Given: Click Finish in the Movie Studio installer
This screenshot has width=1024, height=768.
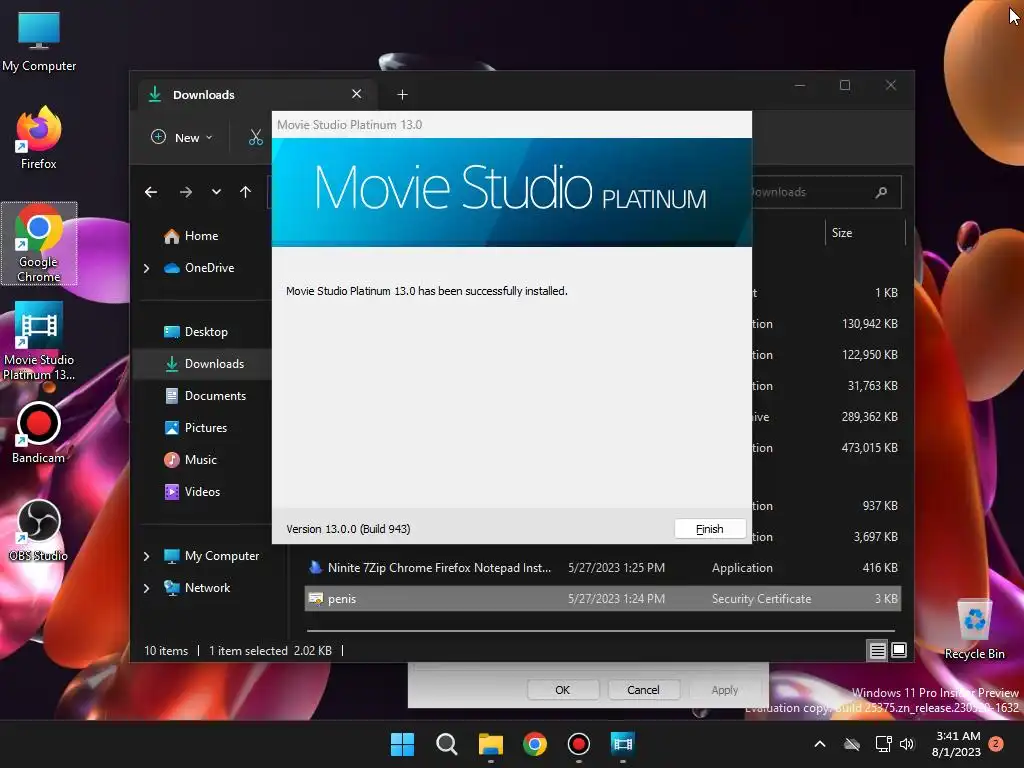Looking at the screenshot, I should tap(709, 529).
